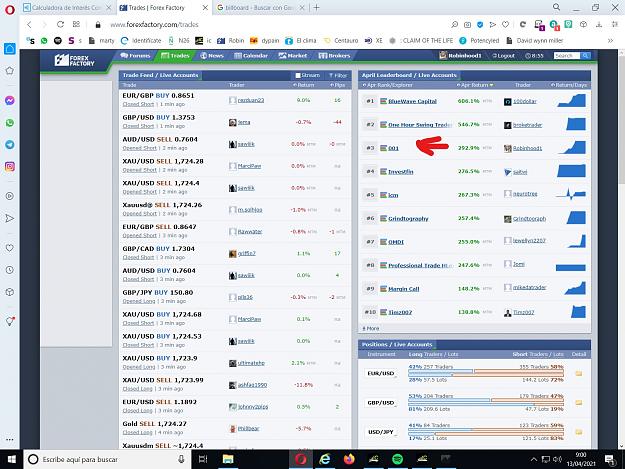Open the Centauro bookmark
Viewport: 625px width, 469px height.
(341, 41)
